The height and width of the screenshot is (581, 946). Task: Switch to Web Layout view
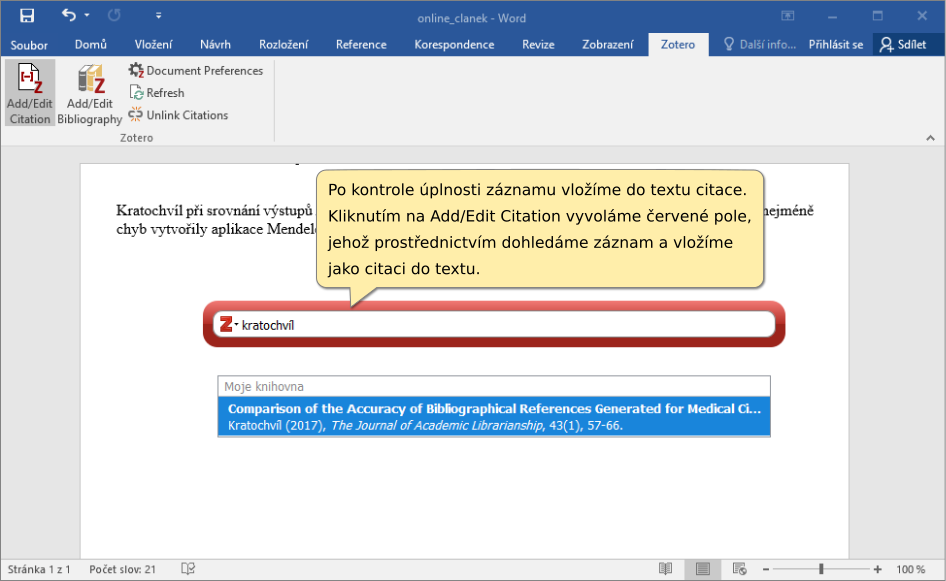(x=739, y=569)
